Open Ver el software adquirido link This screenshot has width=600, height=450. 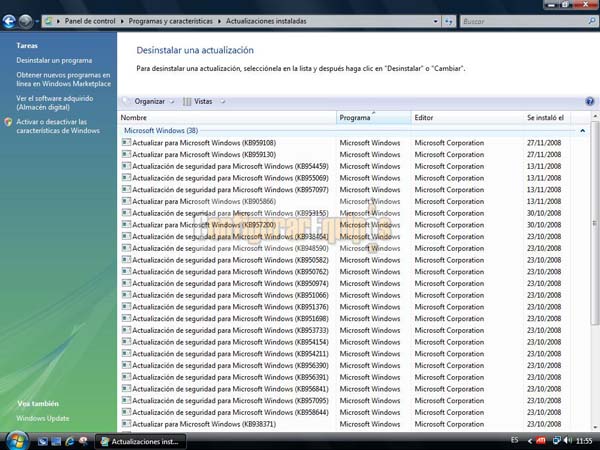(x=55, y=103)
